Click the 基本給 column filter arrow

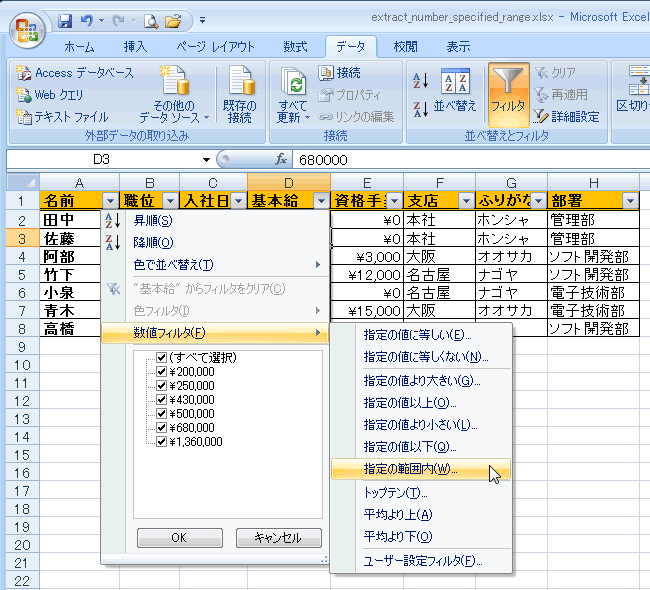tap(321, 201)
